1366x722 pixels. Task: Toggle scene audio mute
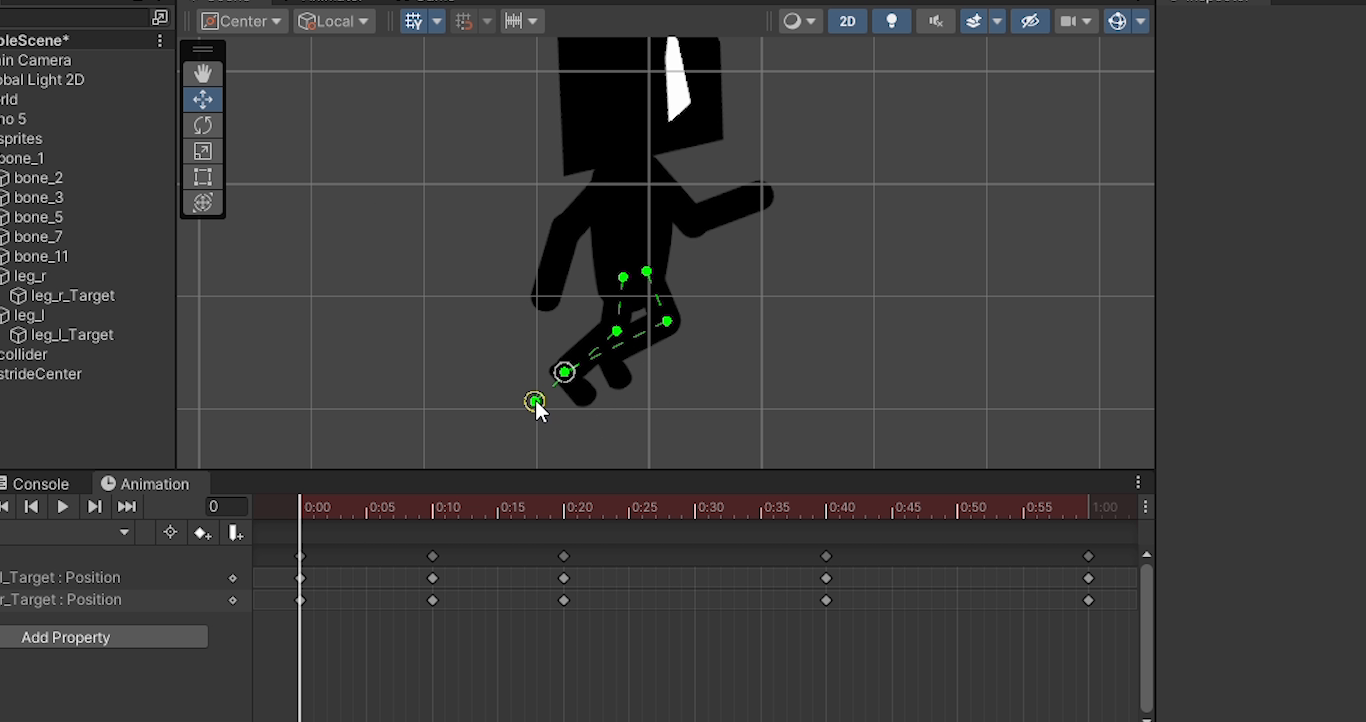tap(935, 21)
